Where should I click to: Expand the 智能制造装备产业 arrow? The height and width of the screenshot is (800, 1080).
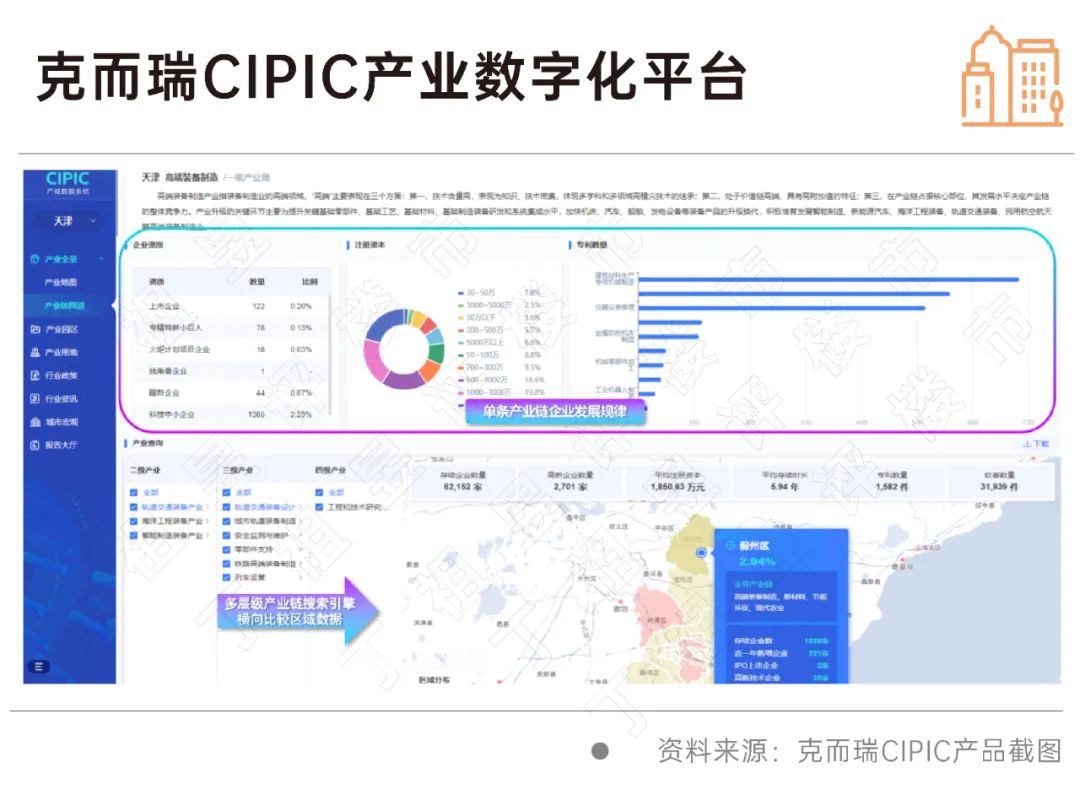(x=208, y=535)
